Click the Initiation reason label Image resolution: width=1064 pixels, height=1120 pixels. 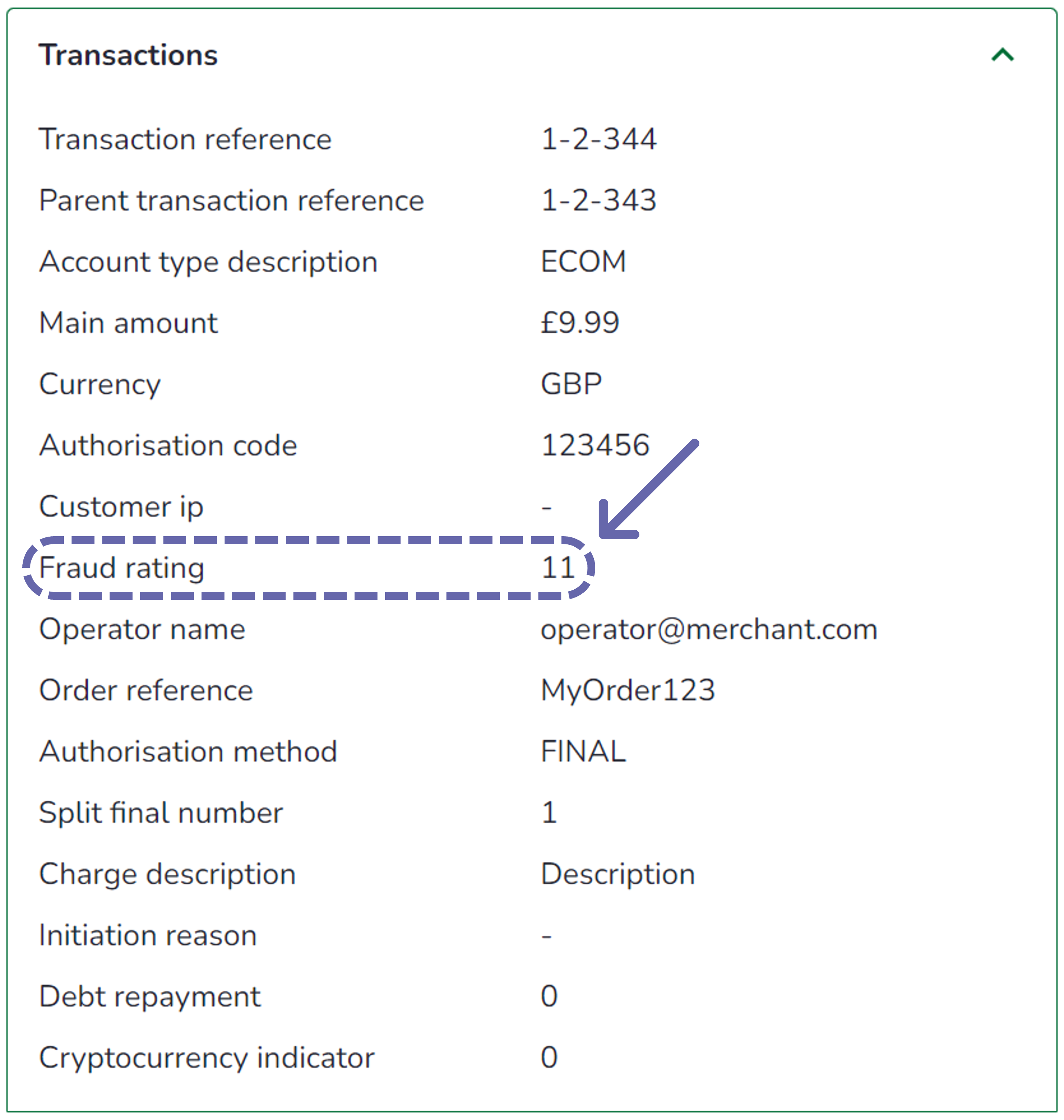(x=147, y=935)
